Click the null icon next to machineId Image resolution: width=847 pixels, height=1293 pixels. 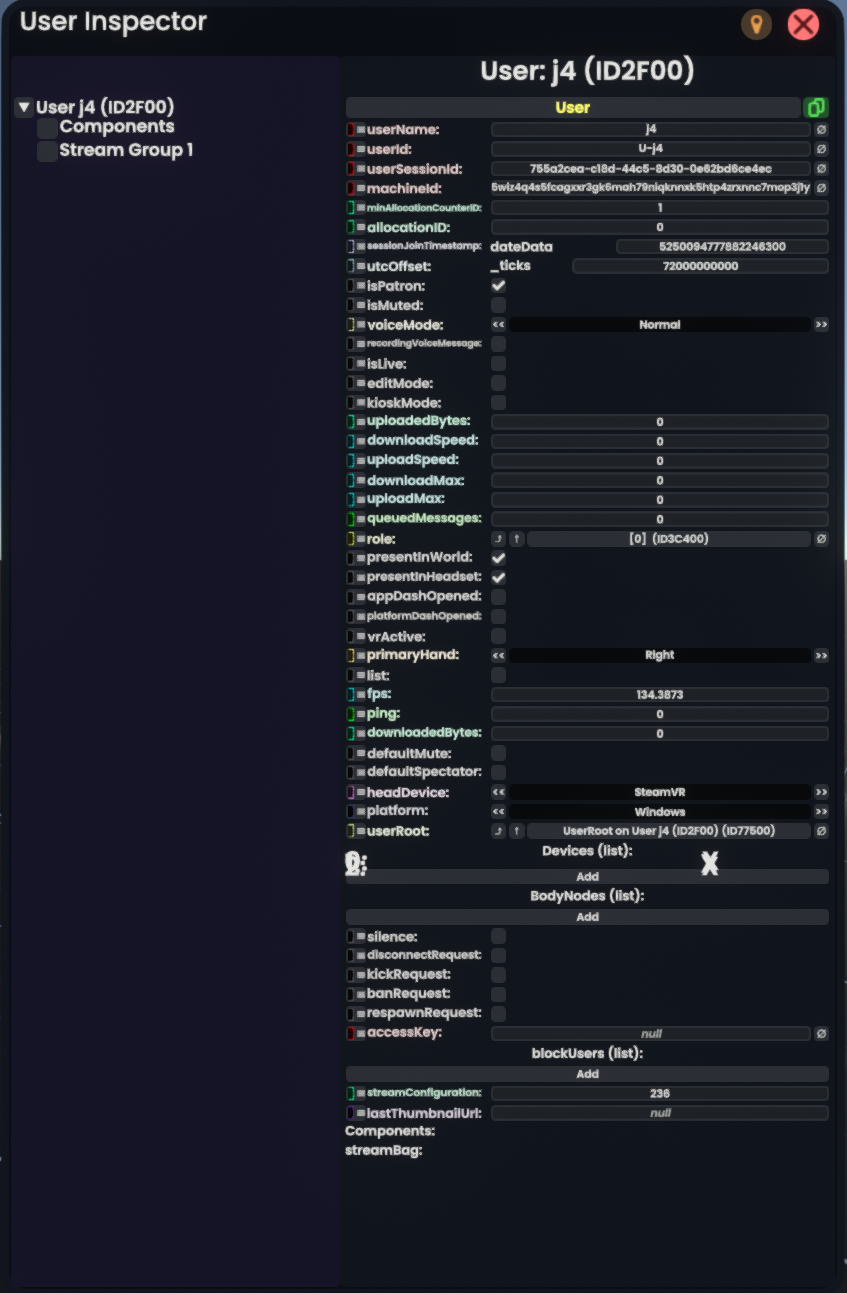pyautogui.click(x=821, y=188)
